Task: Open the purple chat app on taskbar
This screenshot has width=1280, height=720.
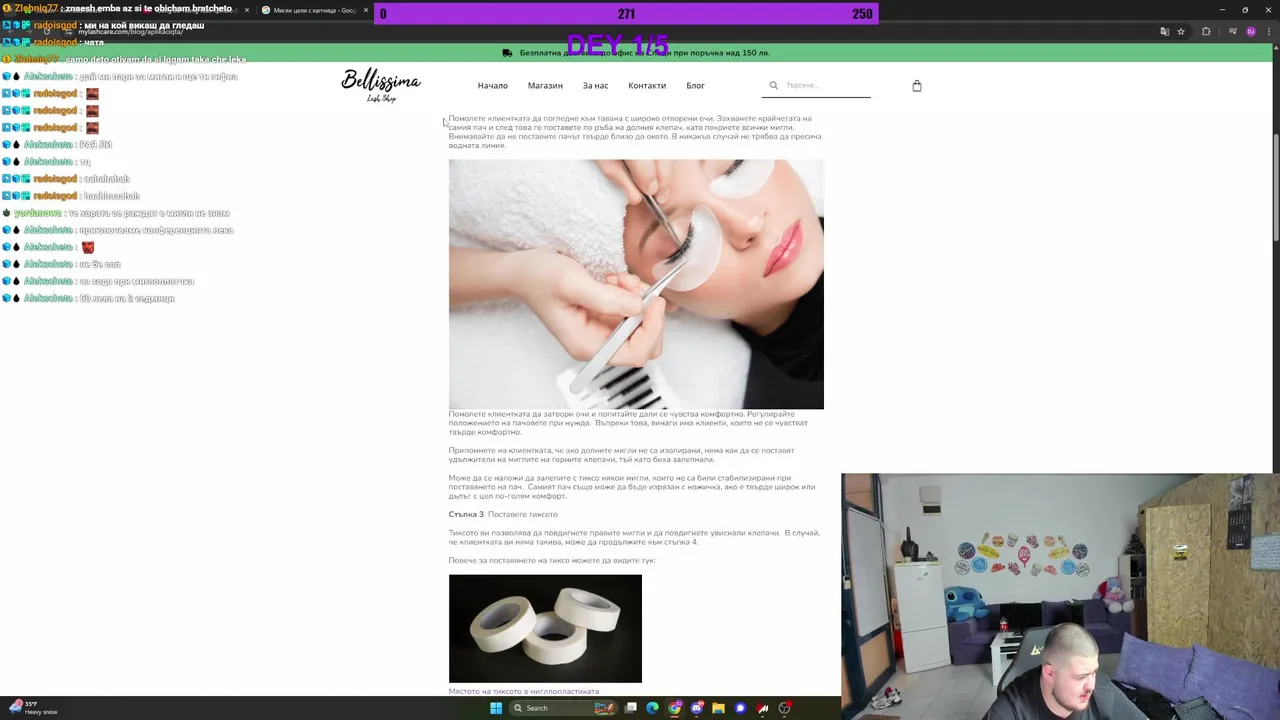Action: [x=741, y=708]
